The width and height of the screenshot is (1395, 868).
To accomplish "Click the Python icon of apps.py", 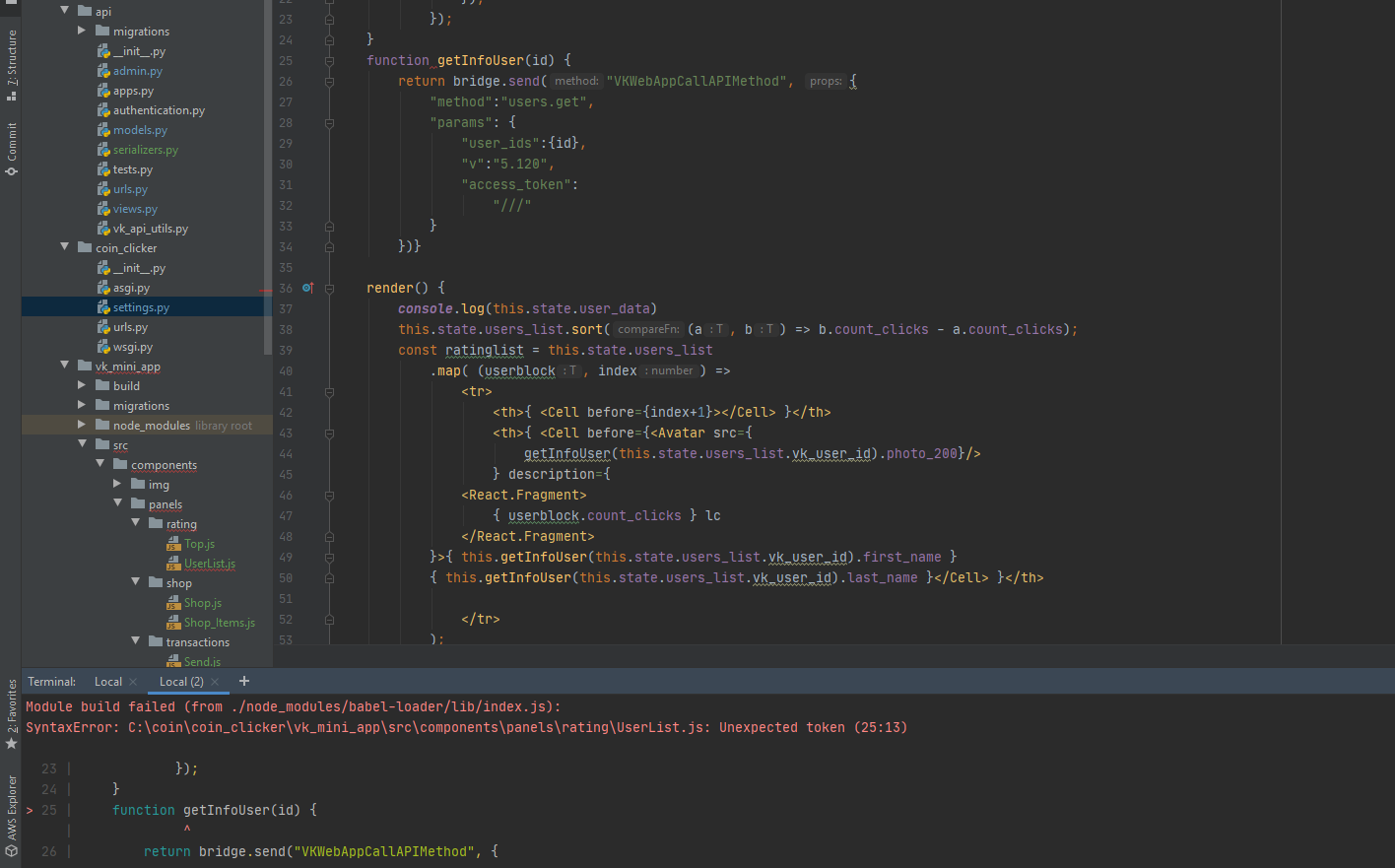I will coord(103,91).
